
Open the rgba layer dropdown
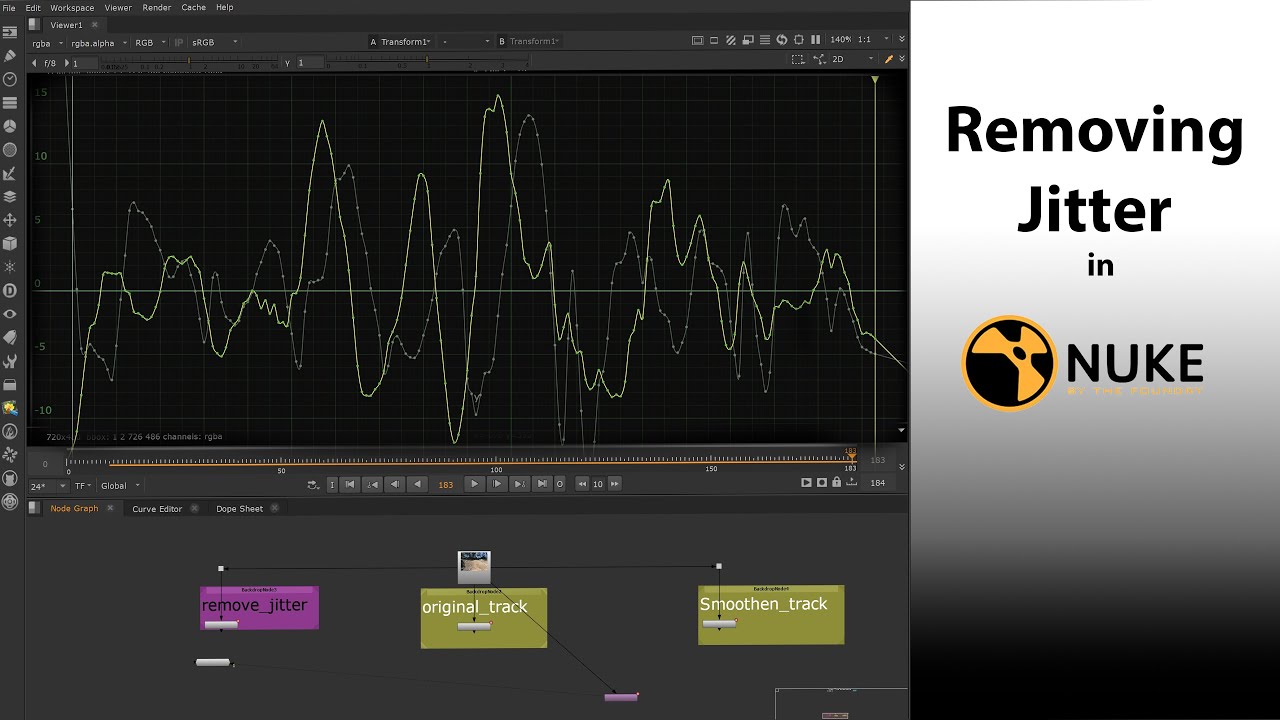coord(47,42)
